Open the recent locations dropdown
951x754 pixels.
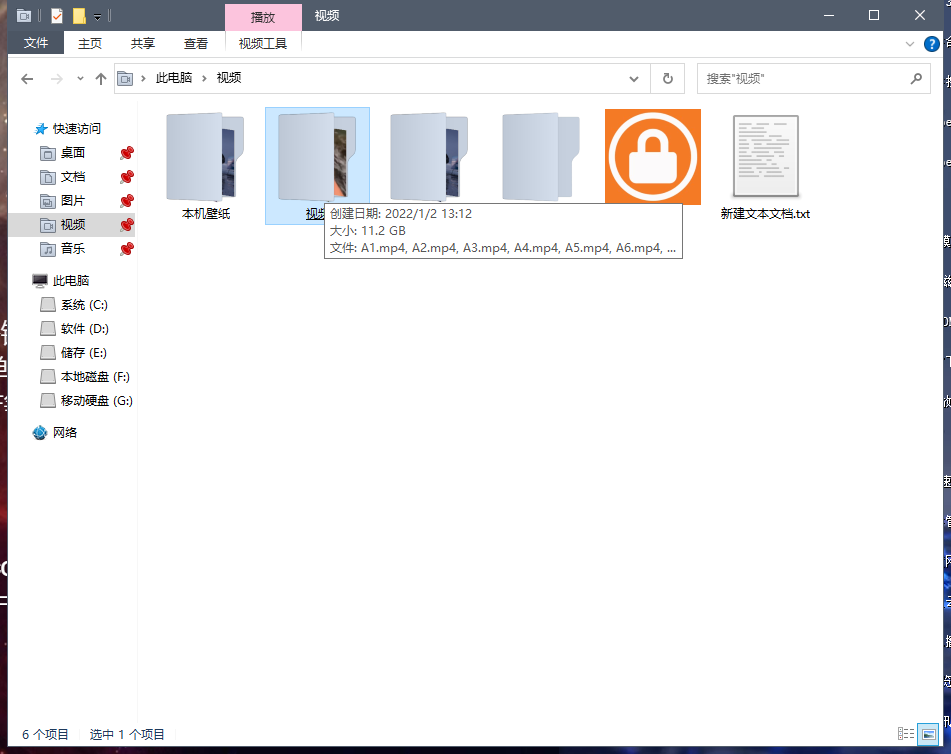(x=80, y=79)
